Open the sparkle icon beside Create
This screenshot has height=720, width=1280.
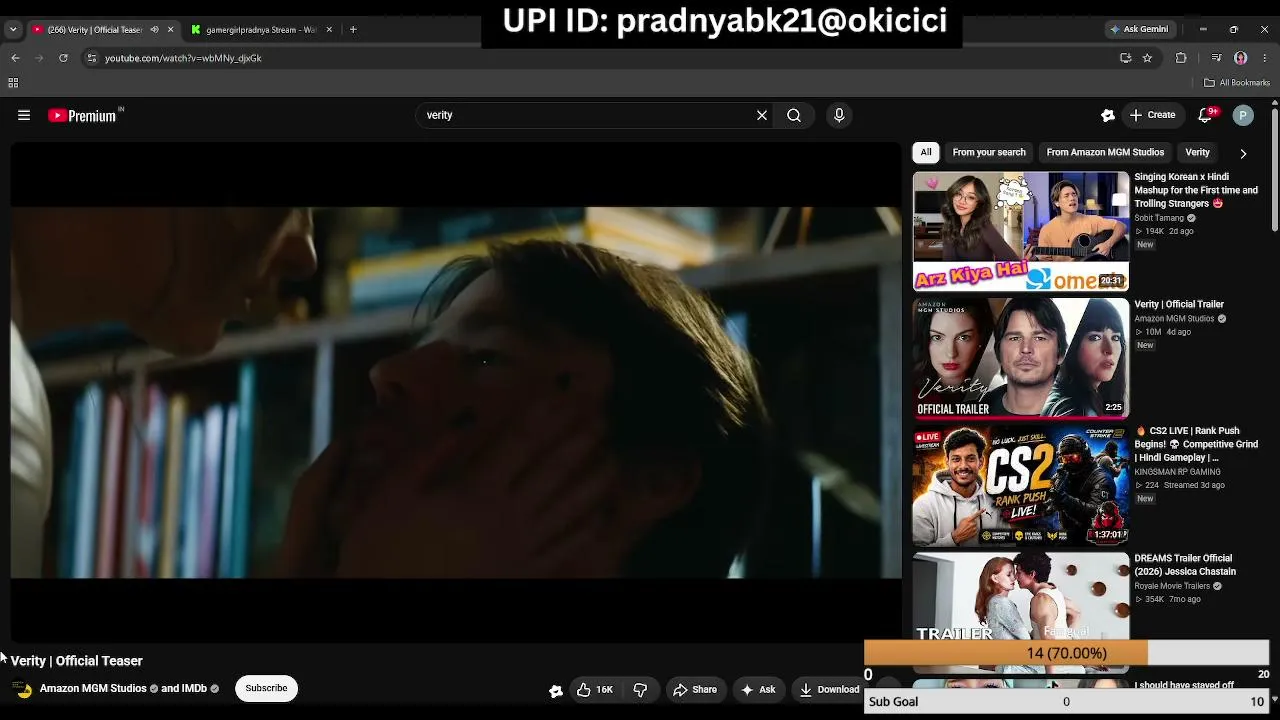tap(1108, 115)
